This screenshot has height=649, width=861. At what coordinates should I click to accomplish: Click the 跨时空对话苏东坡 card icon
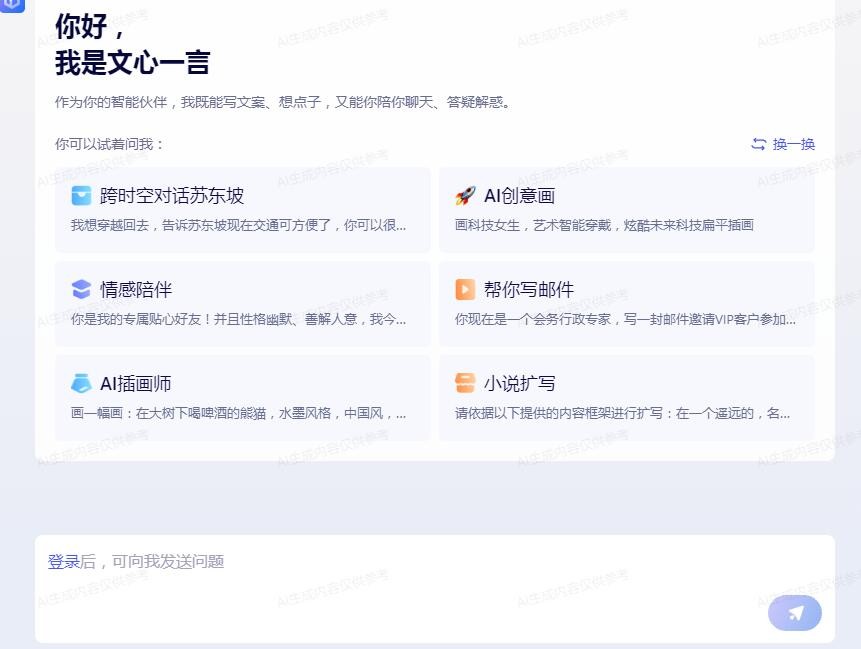pyautogui.click(x=81, y=195)
